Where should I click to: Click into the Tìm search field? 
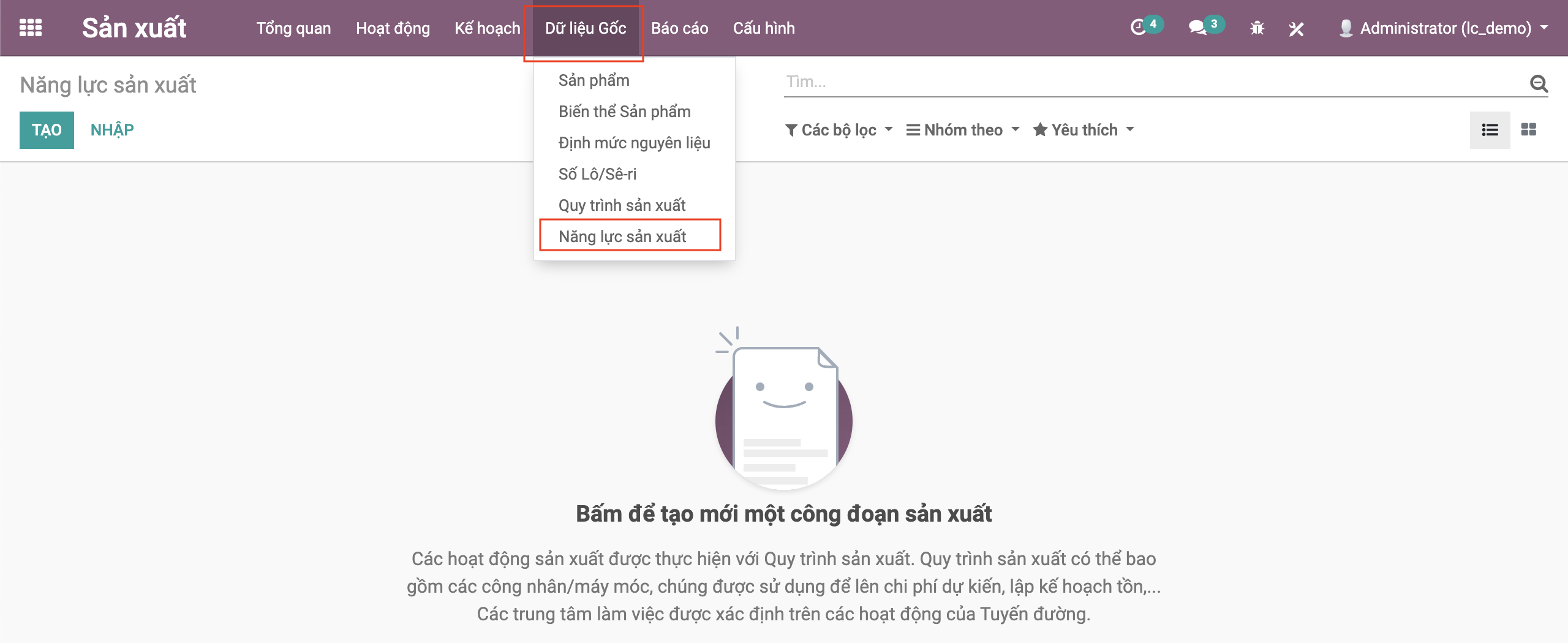click(1151, 82)
